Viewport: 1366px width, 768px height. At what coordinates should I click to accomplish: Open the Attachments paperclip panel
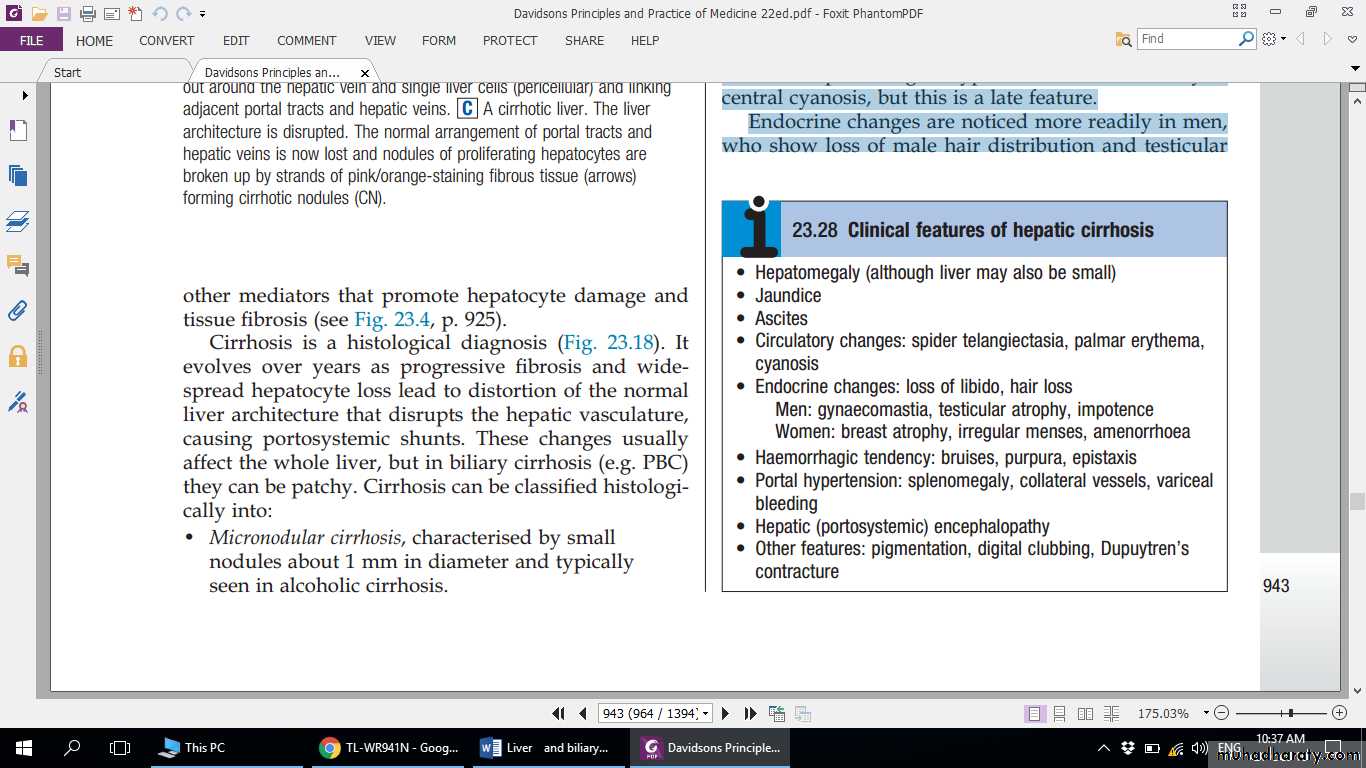point(17,311)
